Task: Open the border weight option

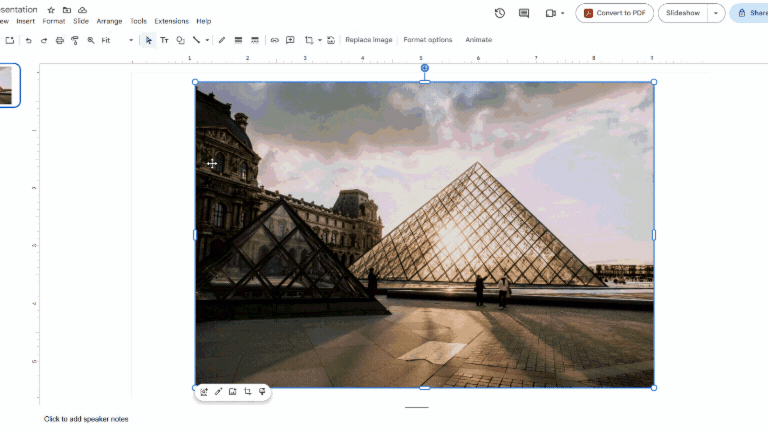Action: coord(238,40)
